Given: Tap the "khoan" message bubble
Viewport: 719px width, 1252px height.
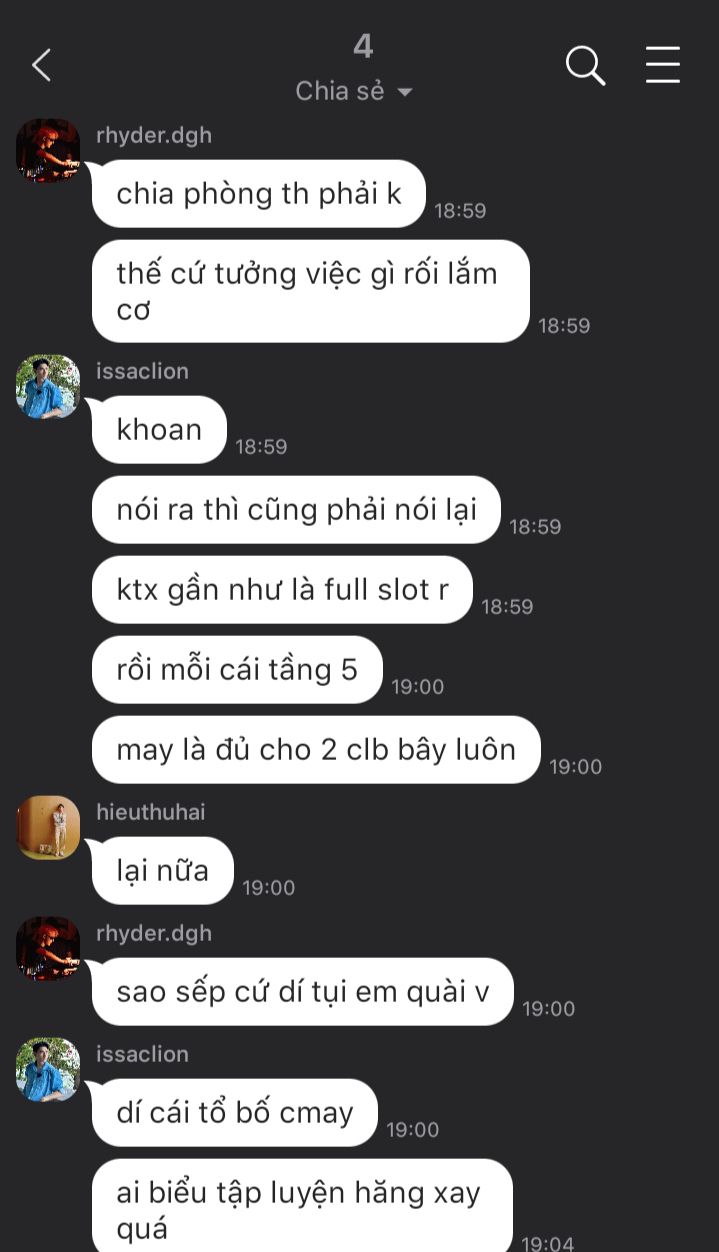Looking at the screenshot, I should (159, 430).
